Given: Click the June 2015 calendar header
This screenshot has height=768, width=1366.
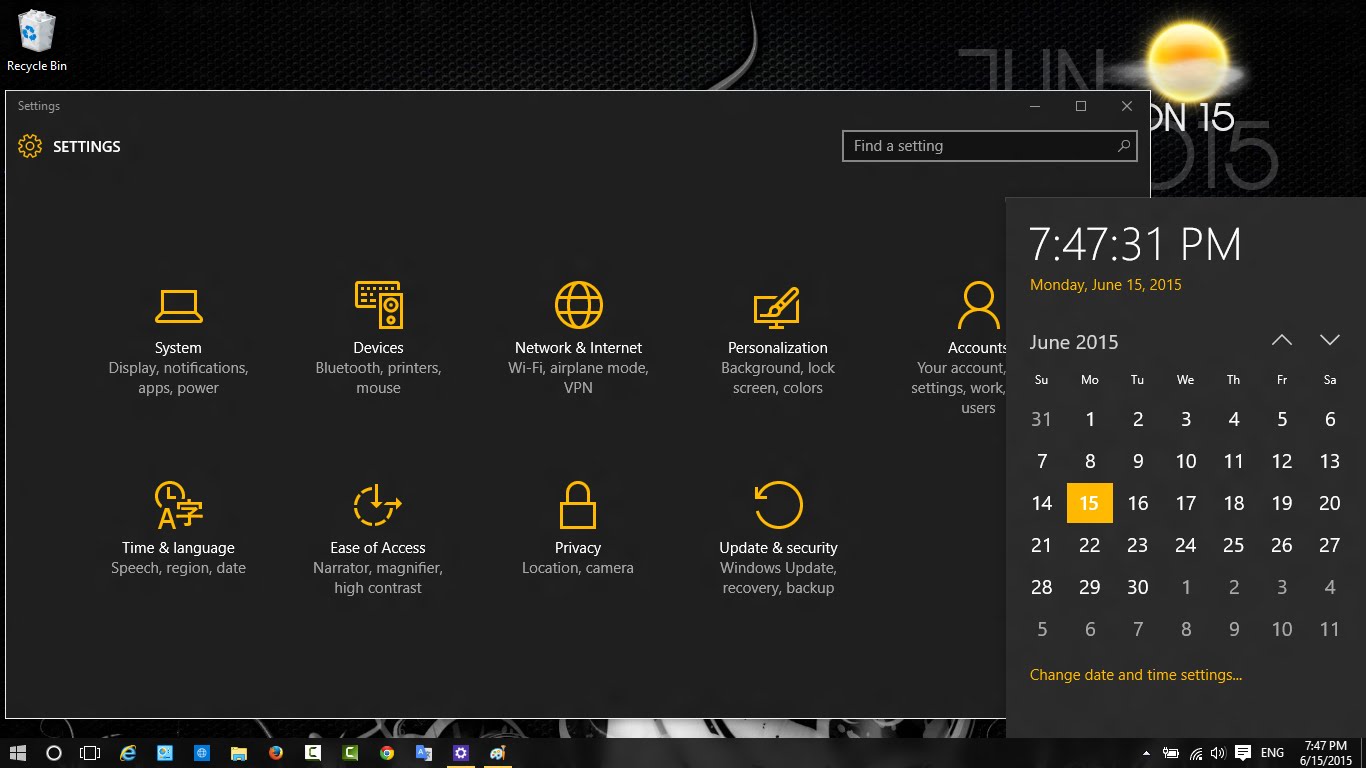Looking at the screenshot, I should 1074,342.
